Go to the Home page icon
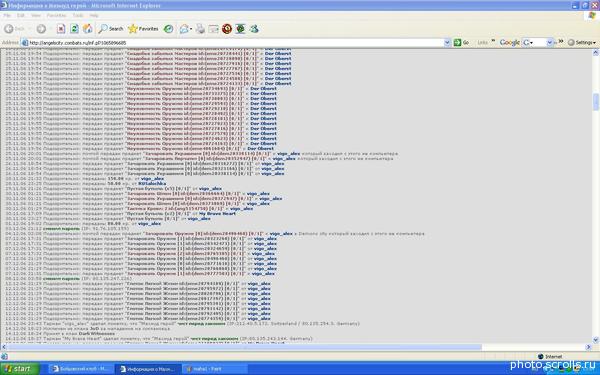This screenshot has height=375, width=600. pyautogui.click(x=88, y=29)
